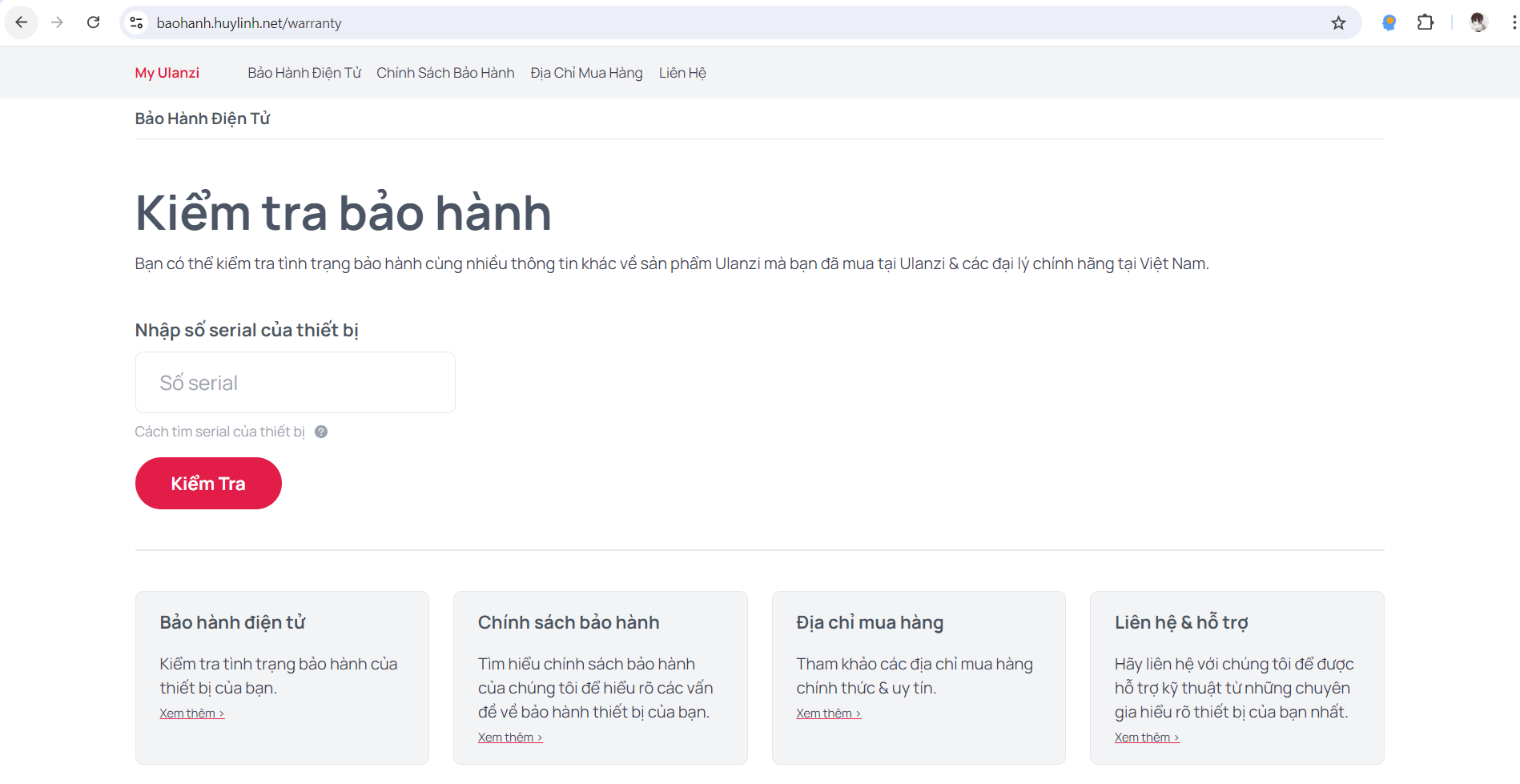Select the Chính sách bảo hành card title
Viewport: 1520px width, 784px height.
tap(569, 622)
